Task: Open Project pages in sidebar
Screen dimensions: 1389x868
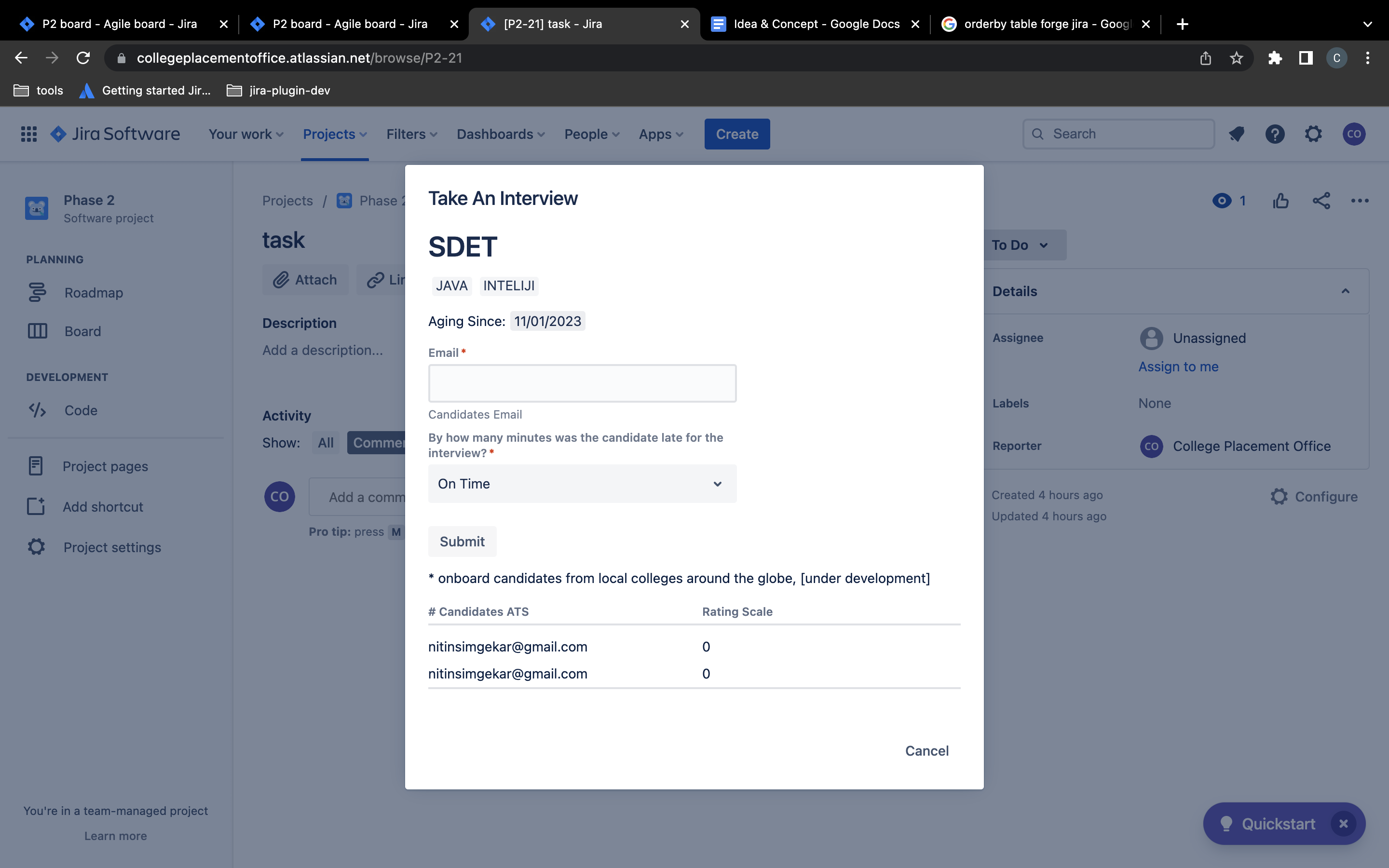Action: click(105, 466)
